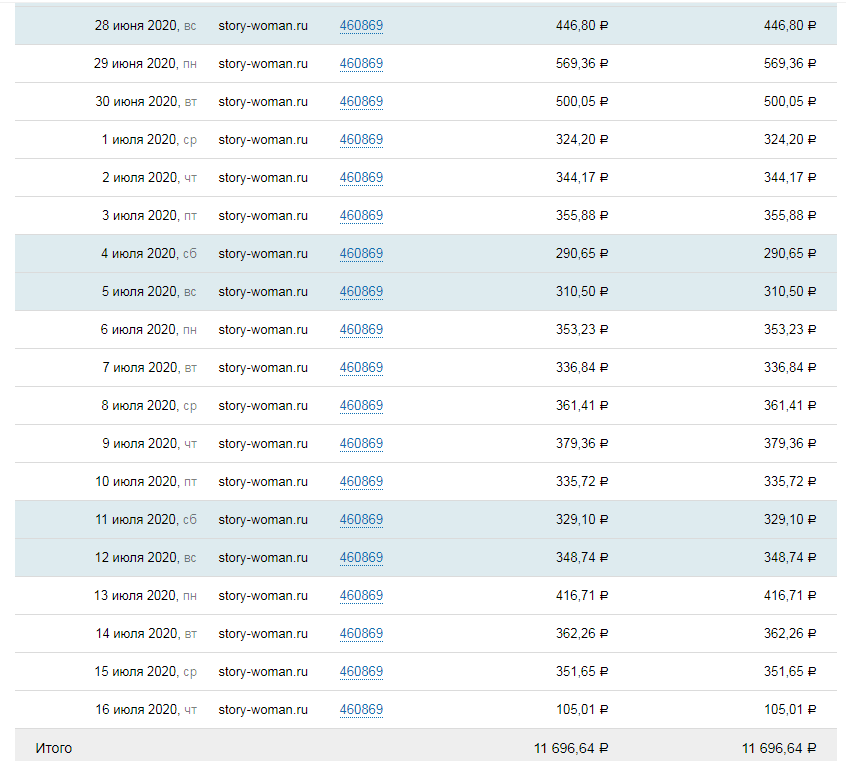
Task: Open link 460869 in 5 июля 2020 row
Action: 361,291
